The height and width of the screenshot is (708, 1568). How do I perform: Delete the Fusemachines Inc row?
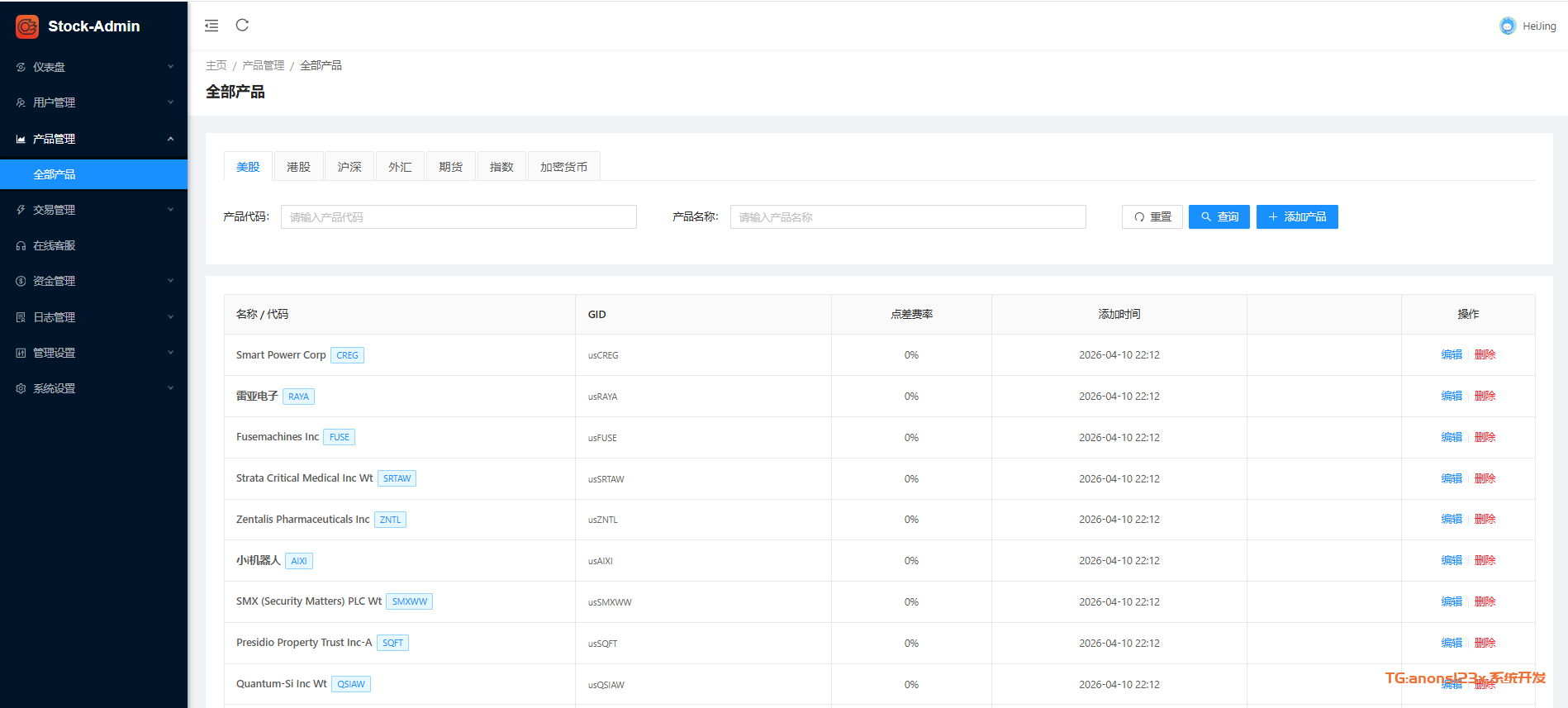coord(1485,437)
